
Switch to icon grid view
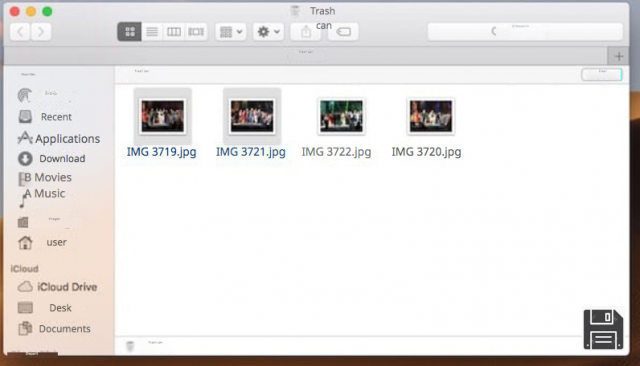(x=130, y=31)
